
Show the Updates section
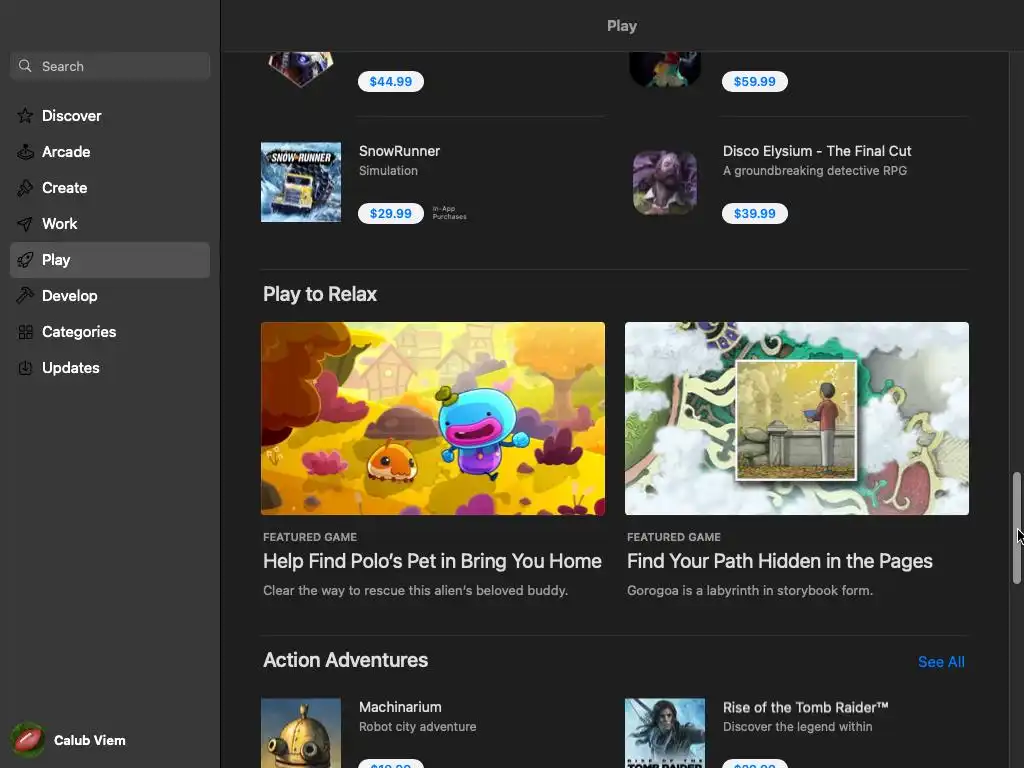pos(110,368)
